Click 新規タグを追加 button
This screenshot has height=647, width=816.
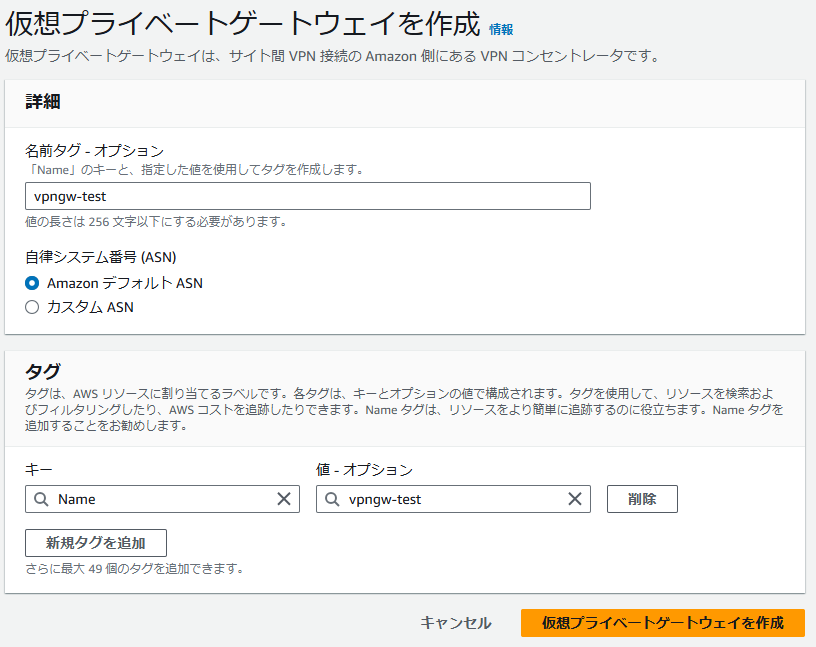click(96, 543)
